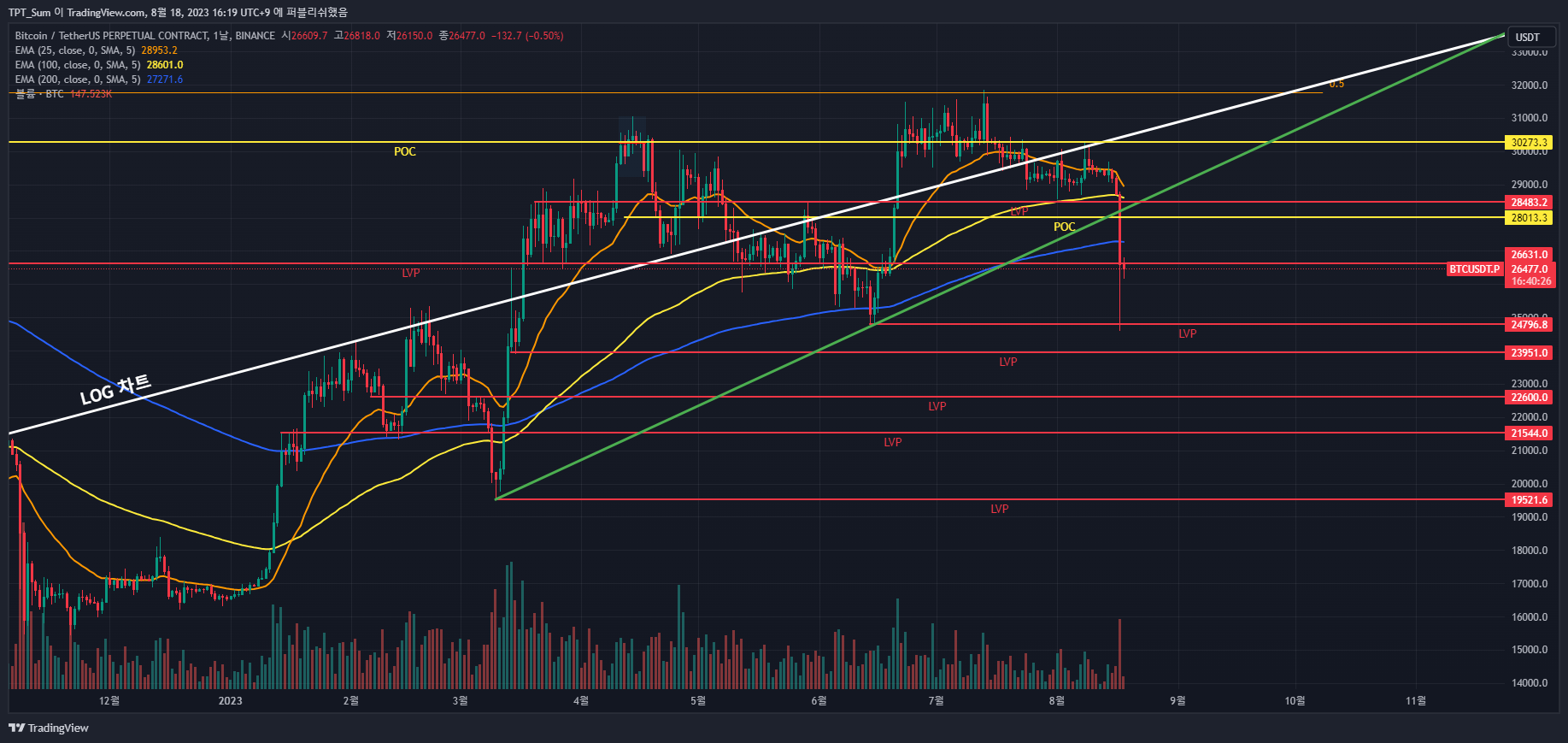Click the 2023 year marker on time axis
This screenshot has width=1568, height=743.
230,701
